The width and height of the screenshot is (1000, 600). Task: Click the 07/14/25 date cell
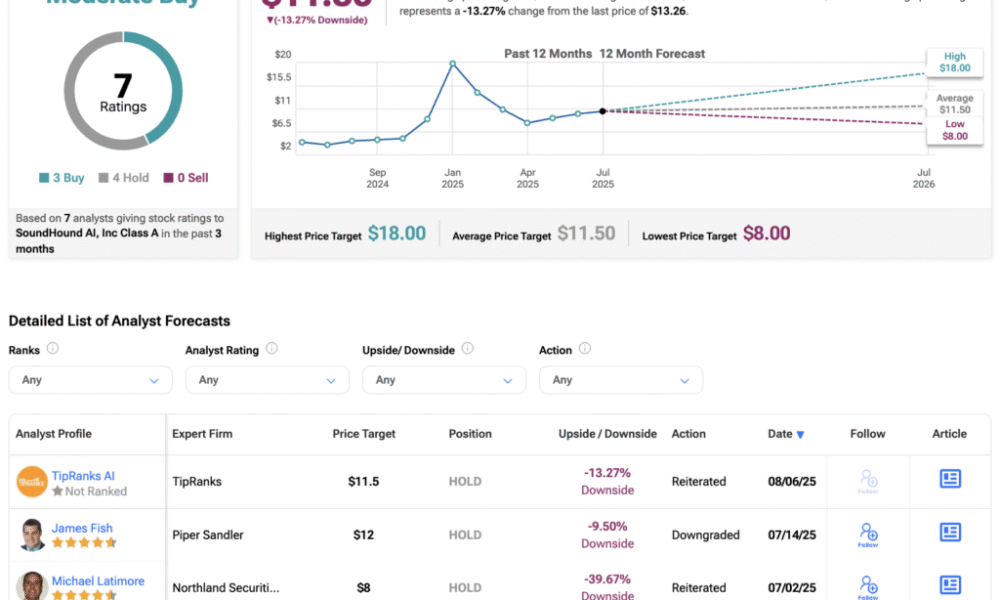pyautogui.click(x=791, y=535)
